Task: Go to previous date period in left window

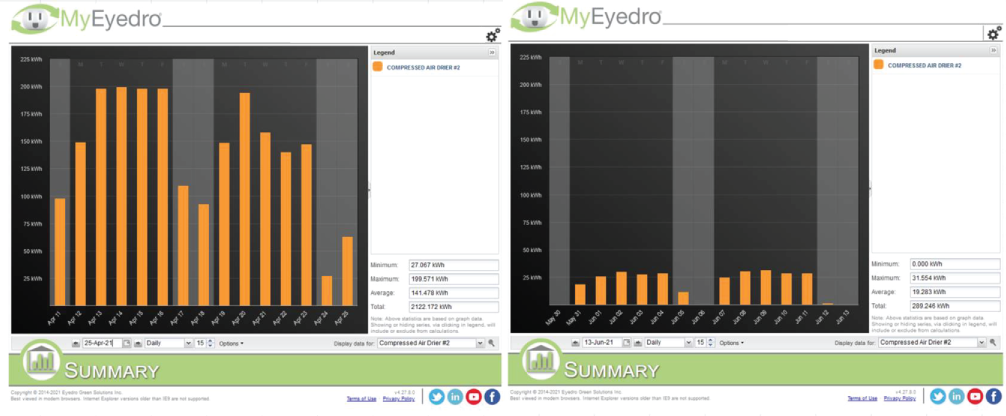Action: pos(75,343)
